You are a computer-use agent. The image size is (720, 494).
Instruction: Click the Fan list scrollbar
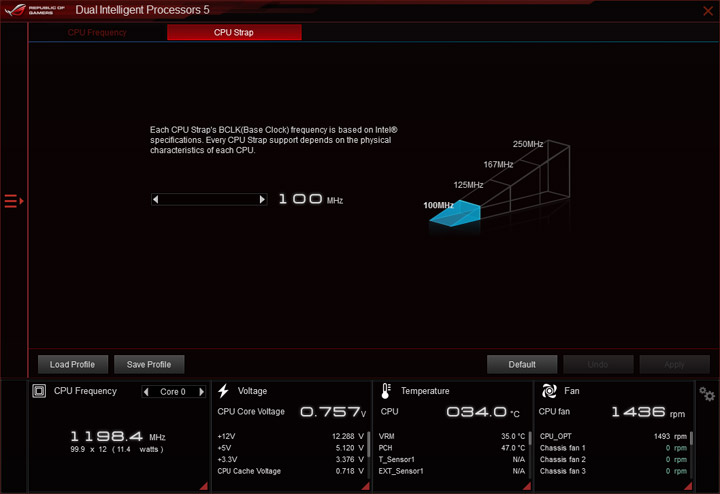click(x=691, y=438)
